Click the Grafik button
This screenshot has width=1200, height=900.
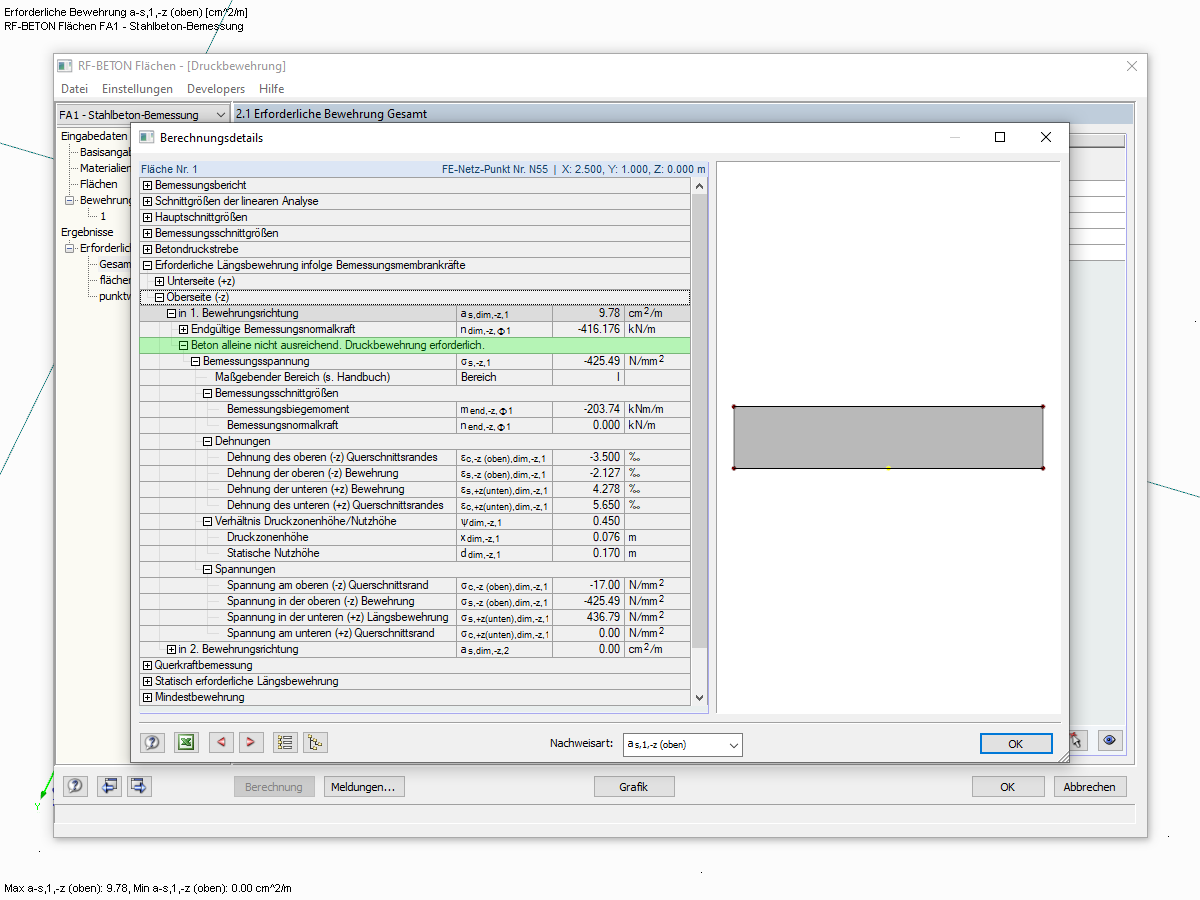point(634,786)
